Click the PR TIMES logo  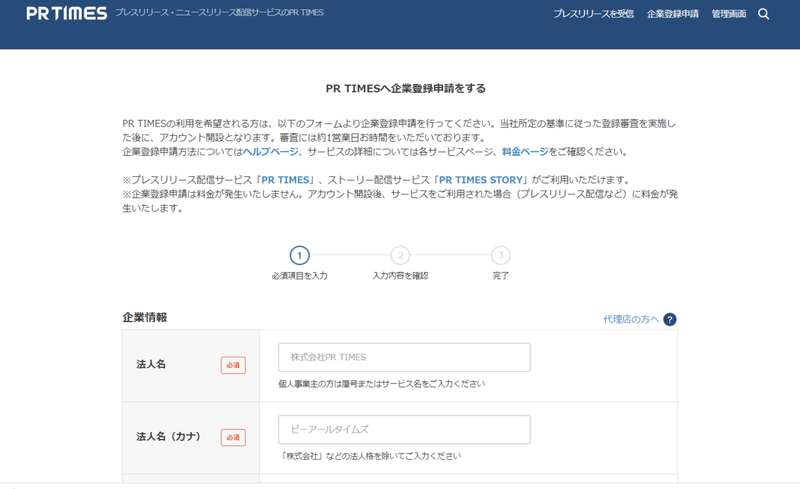point(67,13)
